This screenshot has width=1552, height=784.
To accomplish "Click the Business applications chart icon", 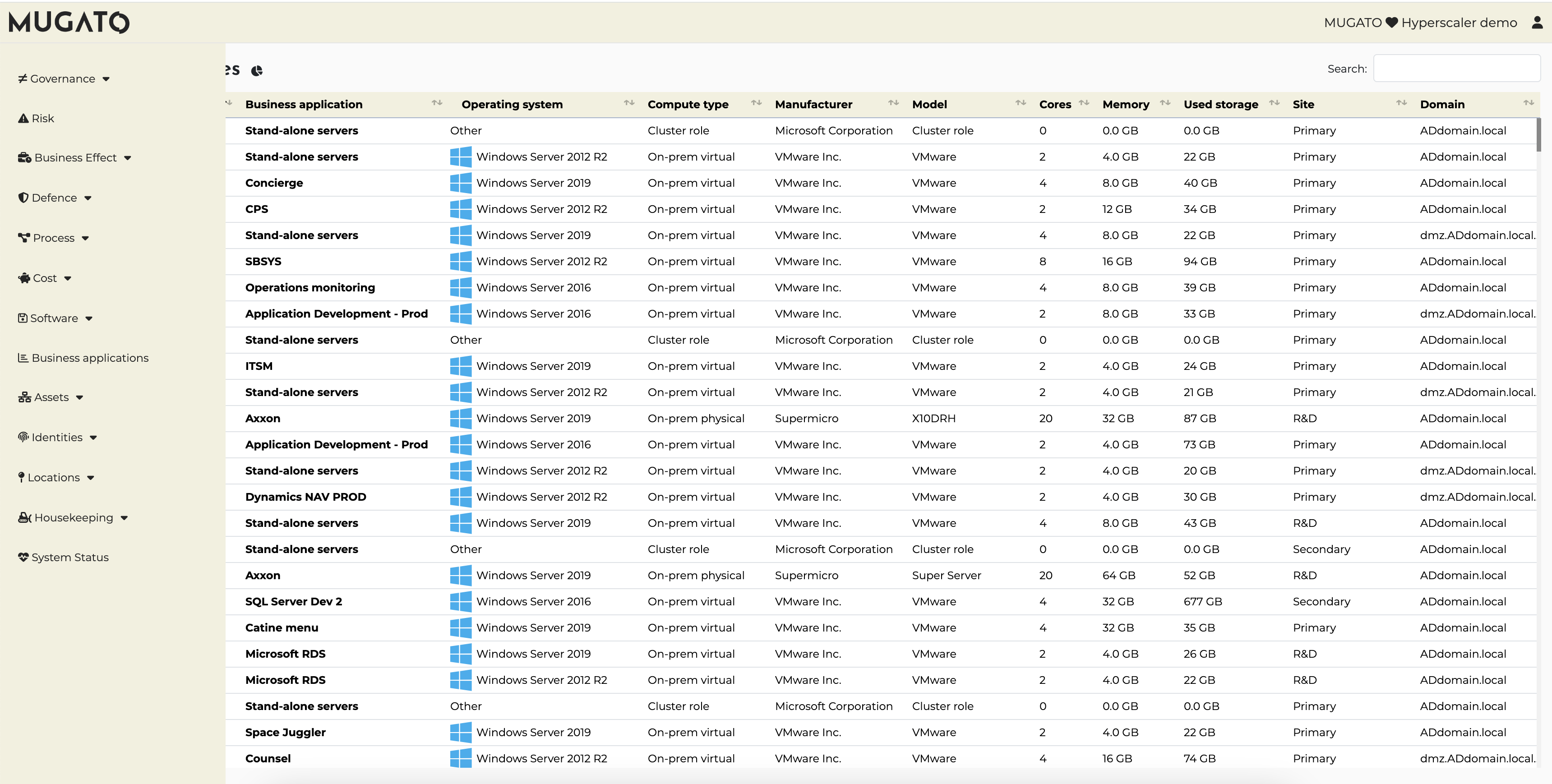I will click(23, 357).
